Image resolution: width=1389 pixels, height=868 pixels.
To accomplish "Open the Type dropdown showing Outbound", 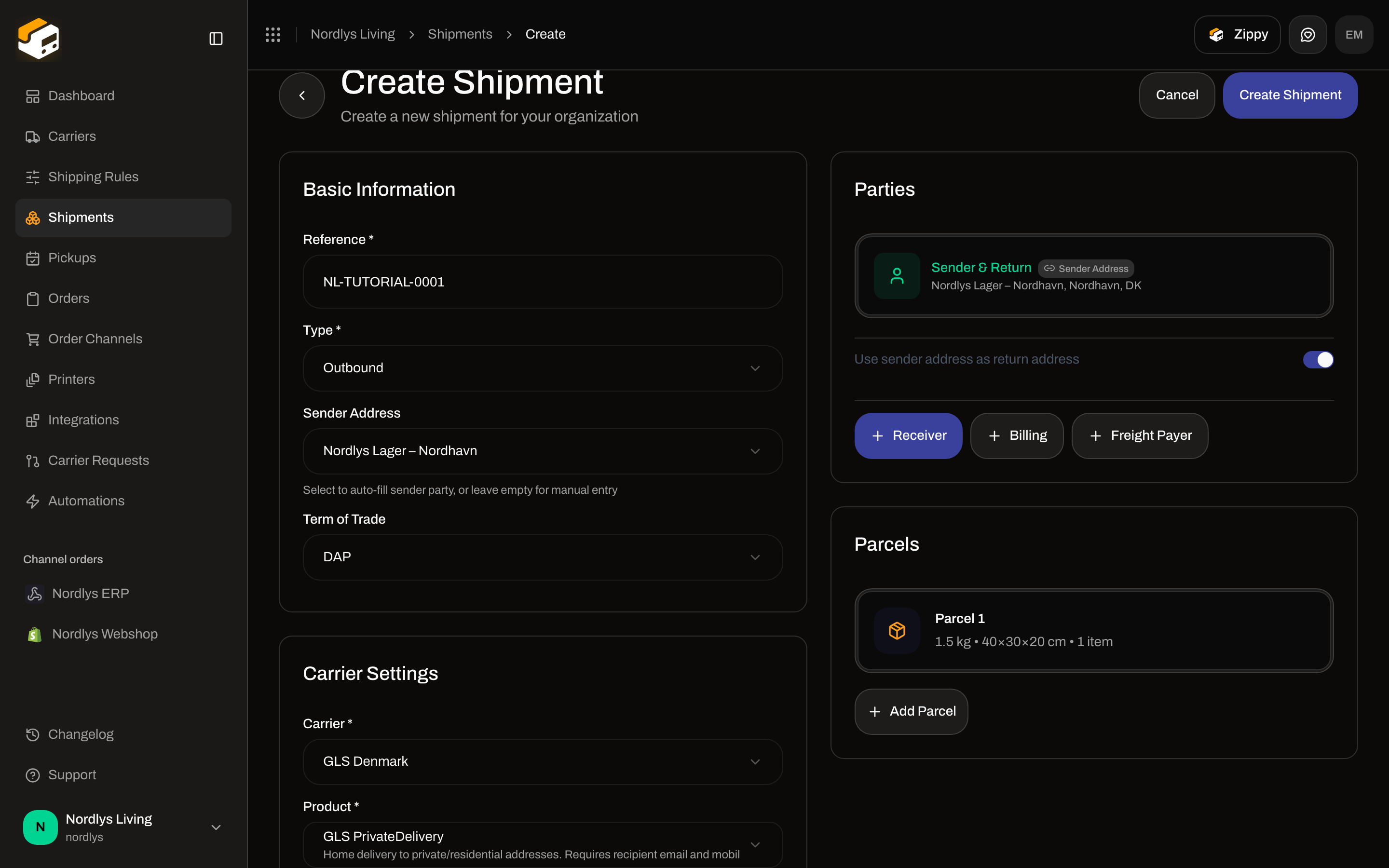I will pyautogui.click(x=543, y=368).
